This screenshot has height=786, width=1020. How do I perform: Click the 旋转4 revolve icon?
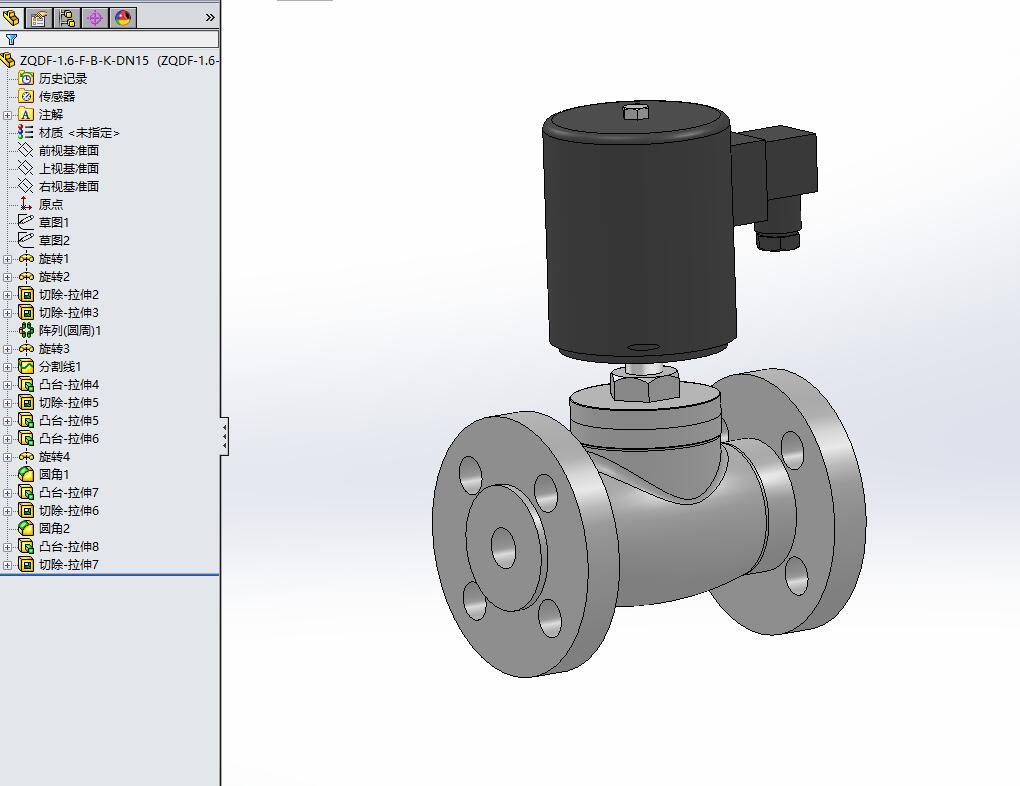25,457
